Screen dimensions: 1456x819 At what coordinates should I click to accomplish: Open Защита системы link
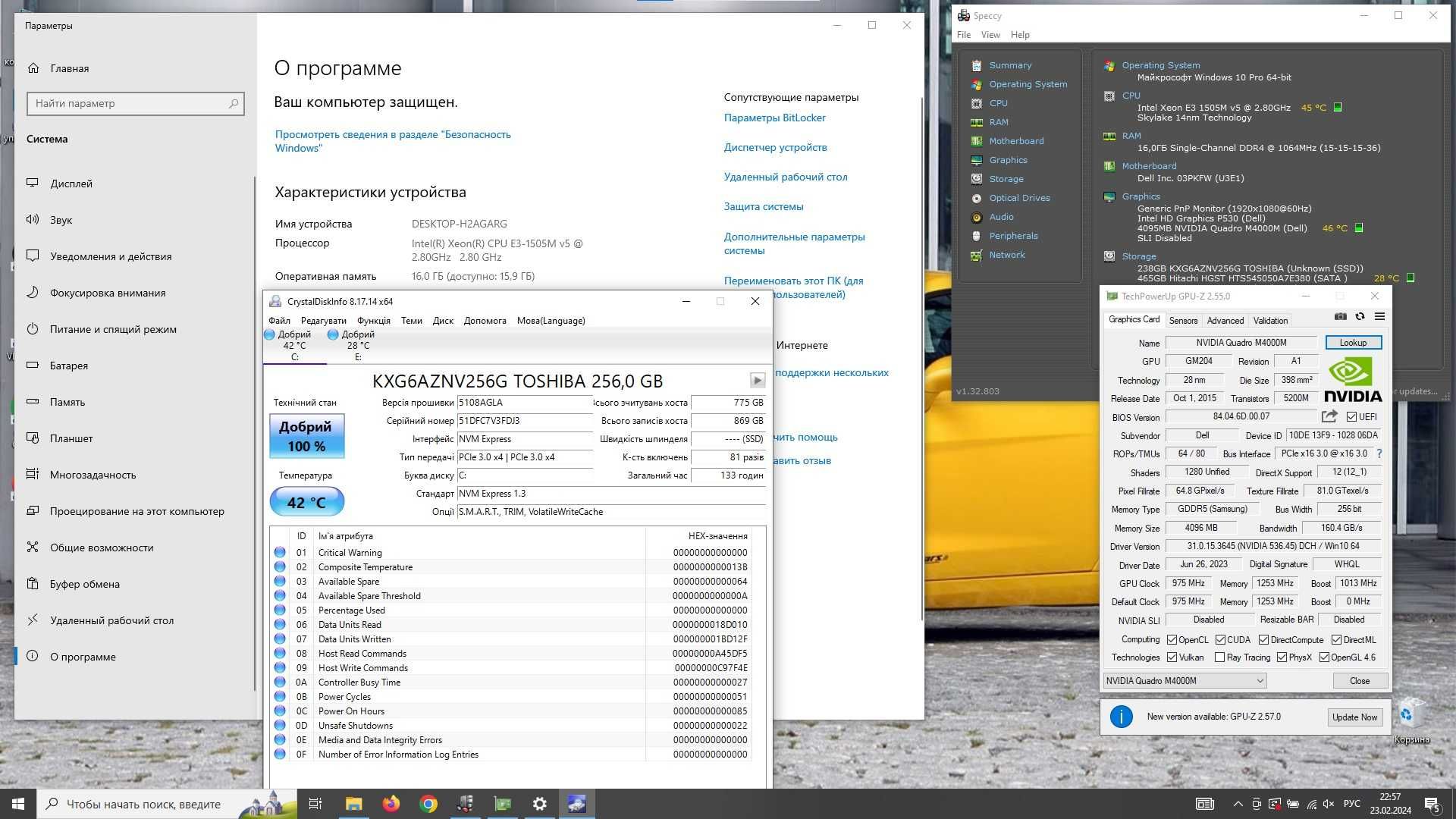point(763,206)
